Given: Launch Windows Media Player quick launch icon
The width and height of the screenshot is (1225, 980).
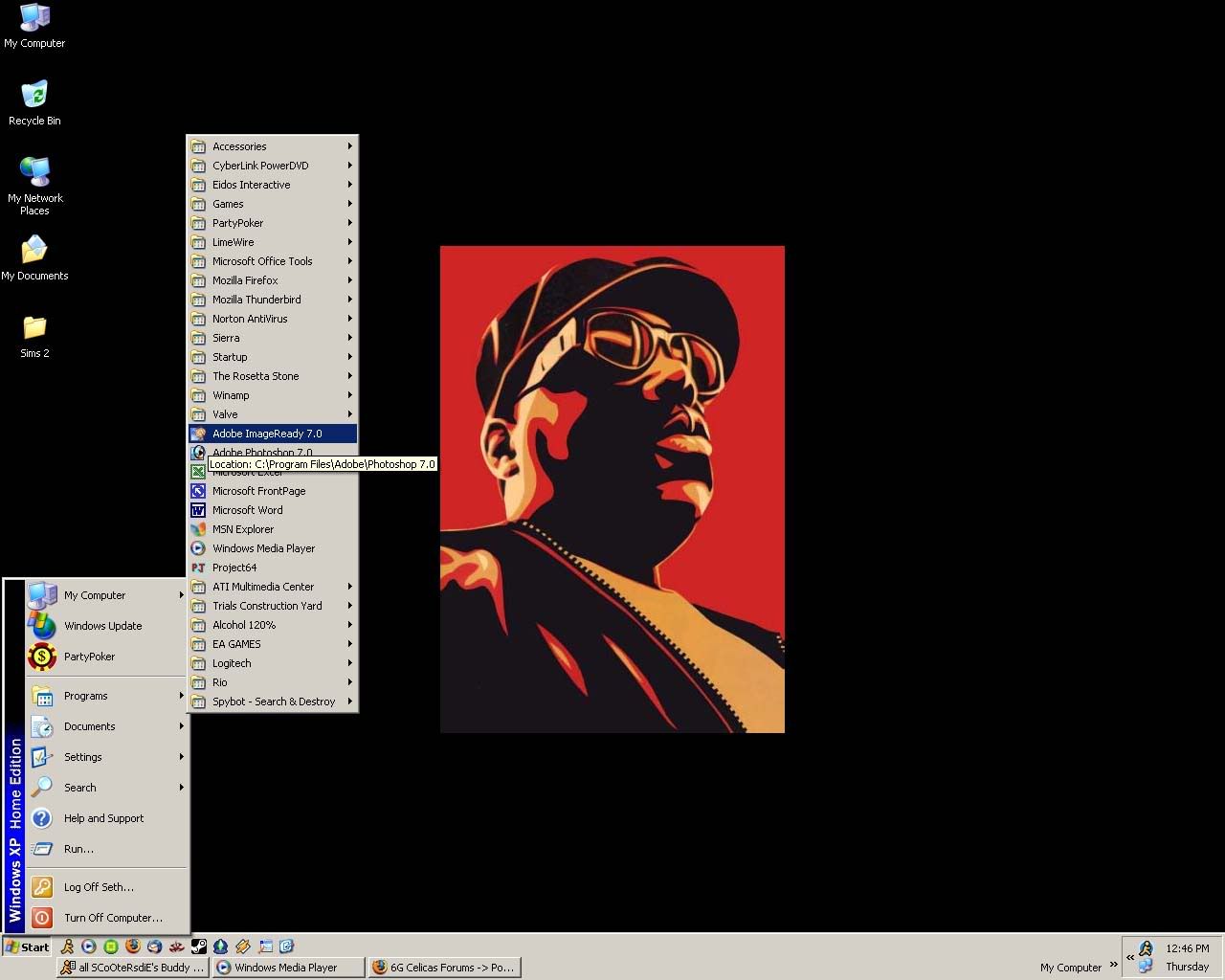Looking at the screenshot, I should click(x=89, y=947).
